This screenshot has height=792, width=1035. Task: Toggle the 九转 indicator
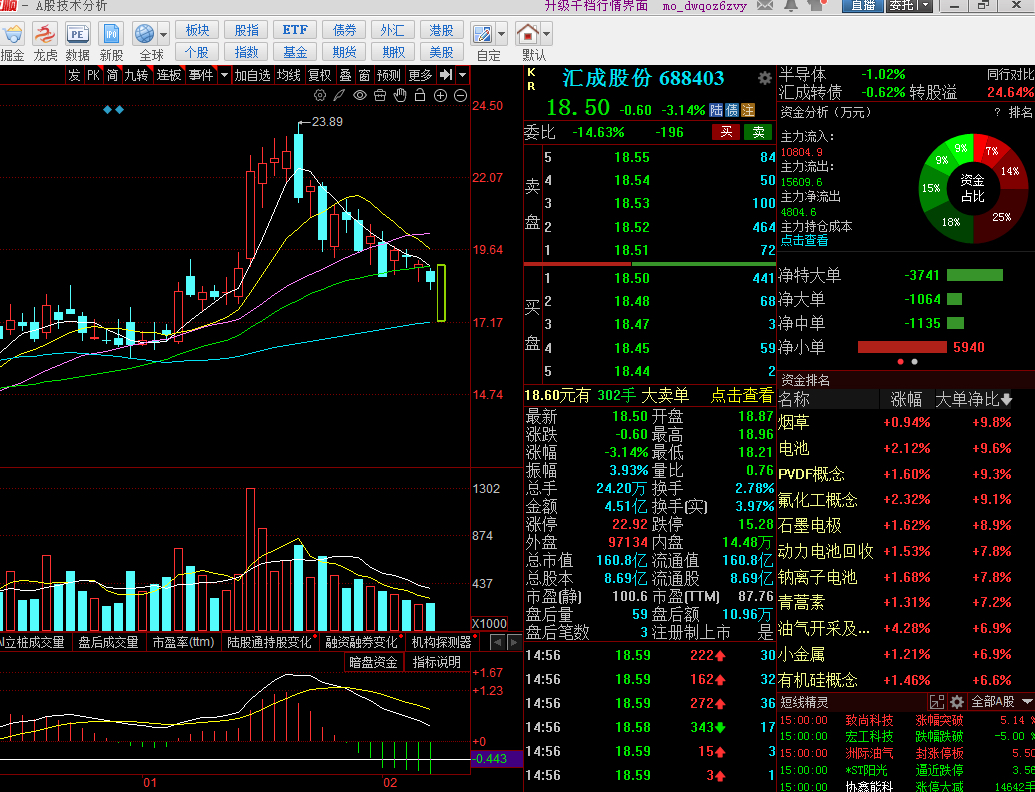[x=137, y=75]
